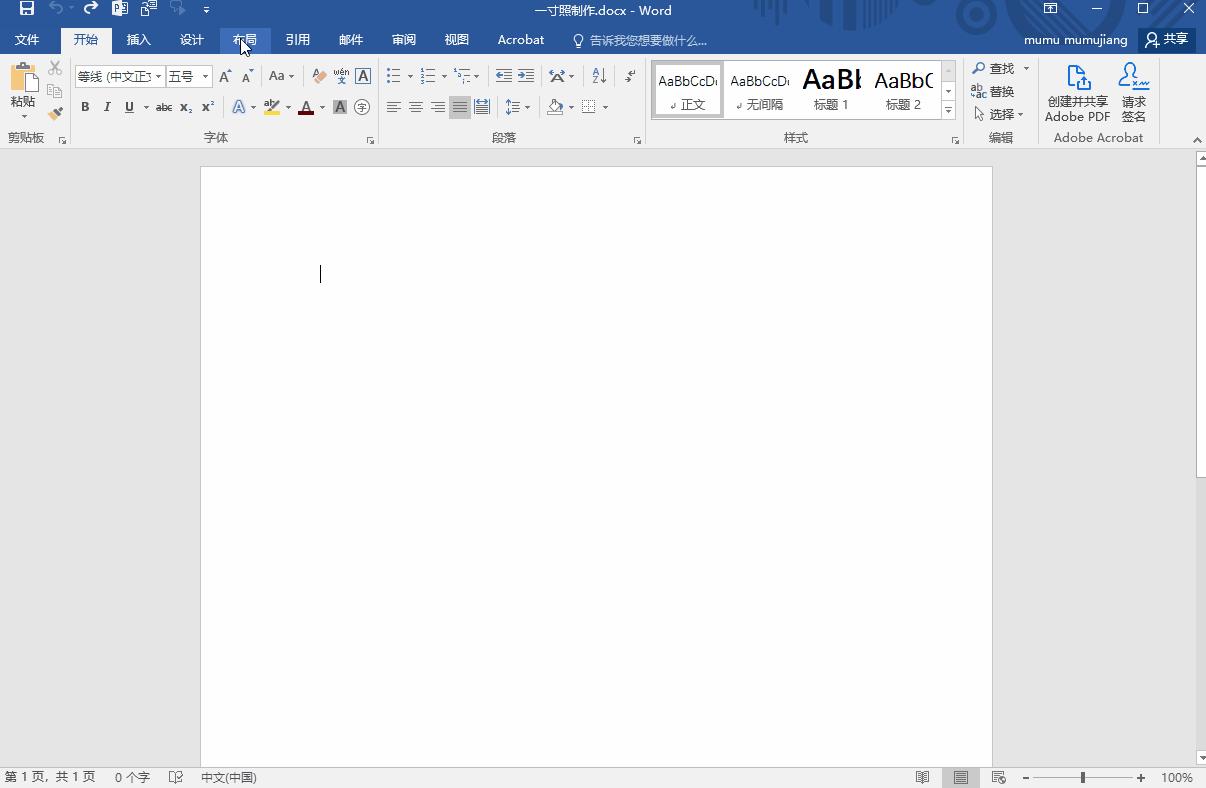Expand the styles gallery list
Viewport: 1206px width, 788px height.
click(x=948, y=111)
